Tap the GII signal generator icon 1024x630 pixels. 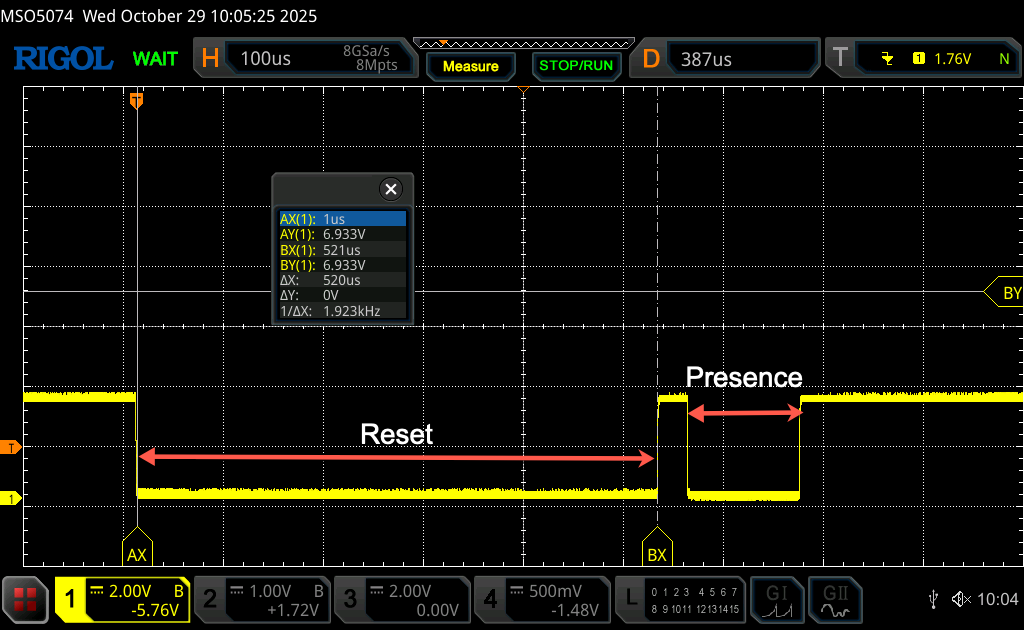pos(835,599)
